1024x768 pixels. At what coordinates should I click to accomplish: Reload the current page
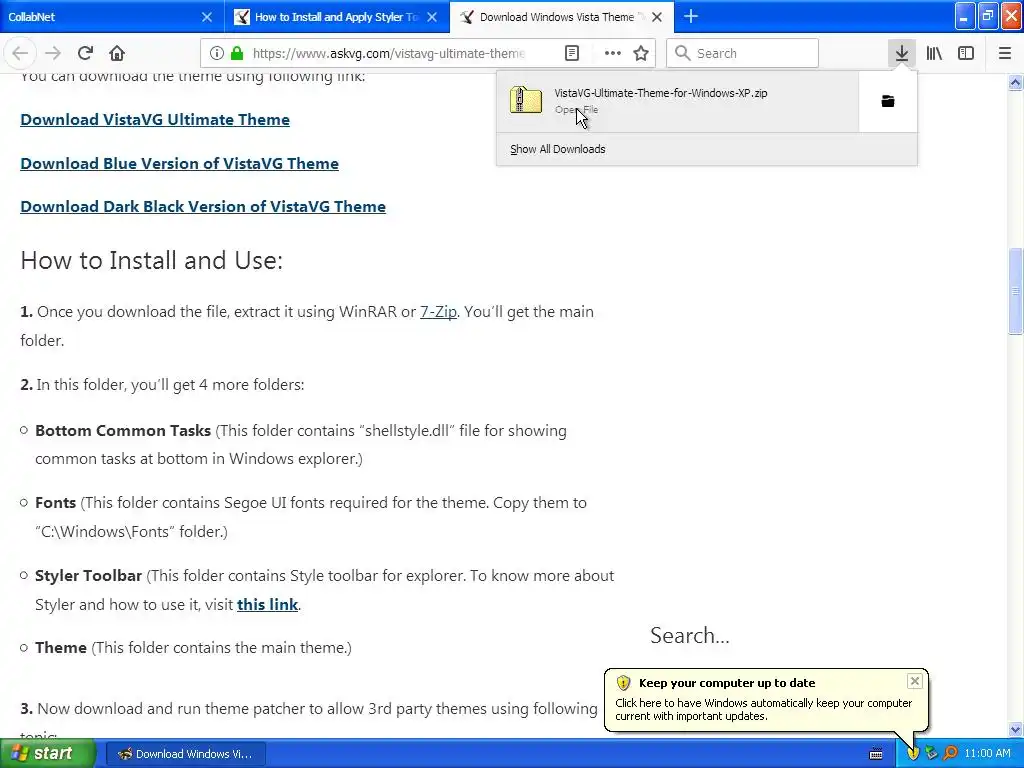85,53
